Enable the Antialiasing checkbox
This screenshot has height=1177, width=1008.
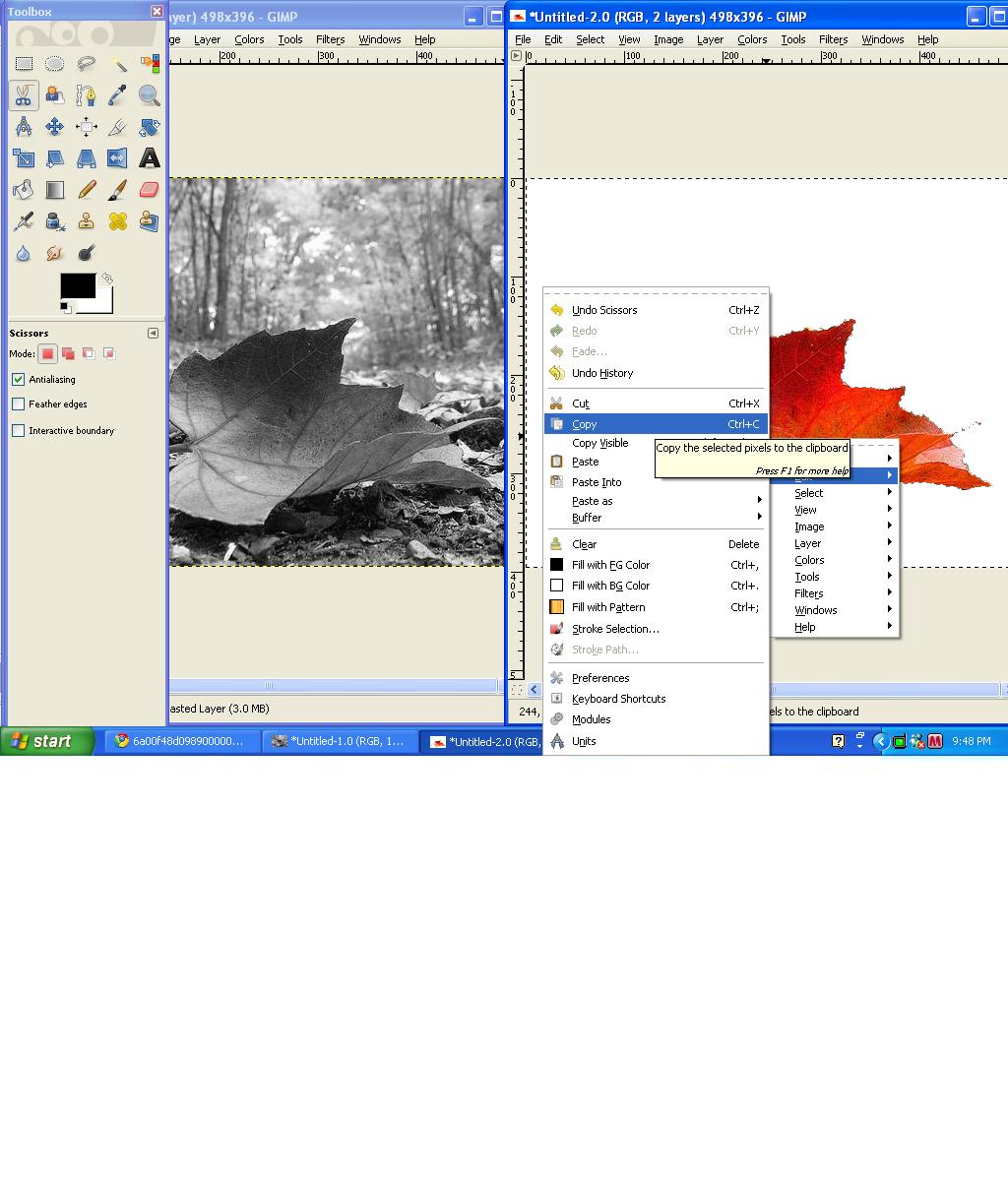19,380
